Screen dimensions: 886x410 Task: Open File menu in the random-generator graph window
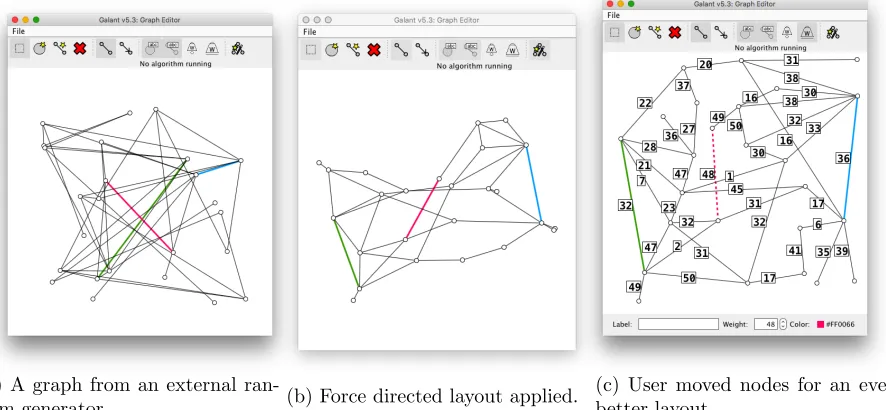(x=19, y=31)
